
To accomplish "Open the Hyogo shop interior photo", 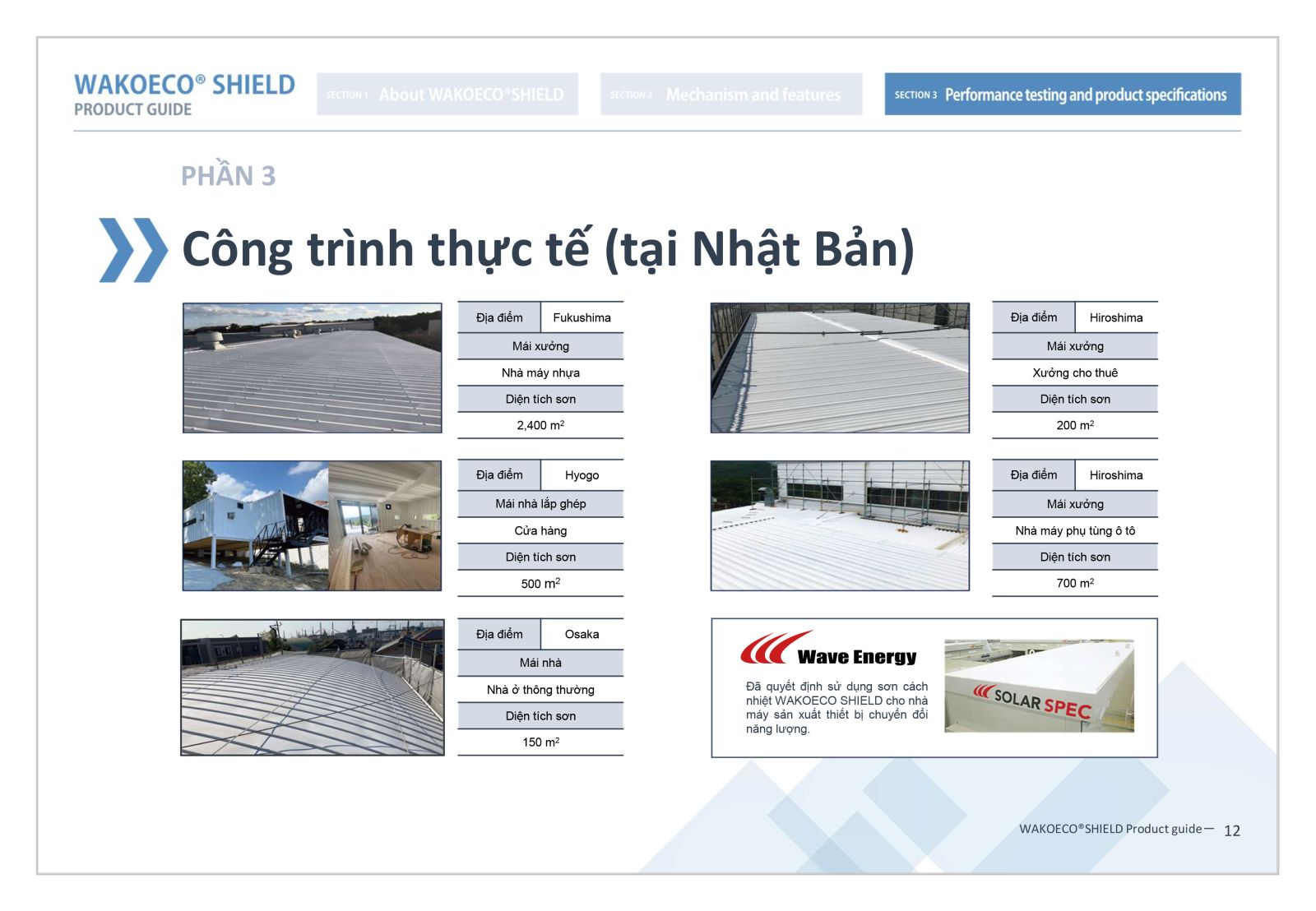I will (x=385, y=526).
